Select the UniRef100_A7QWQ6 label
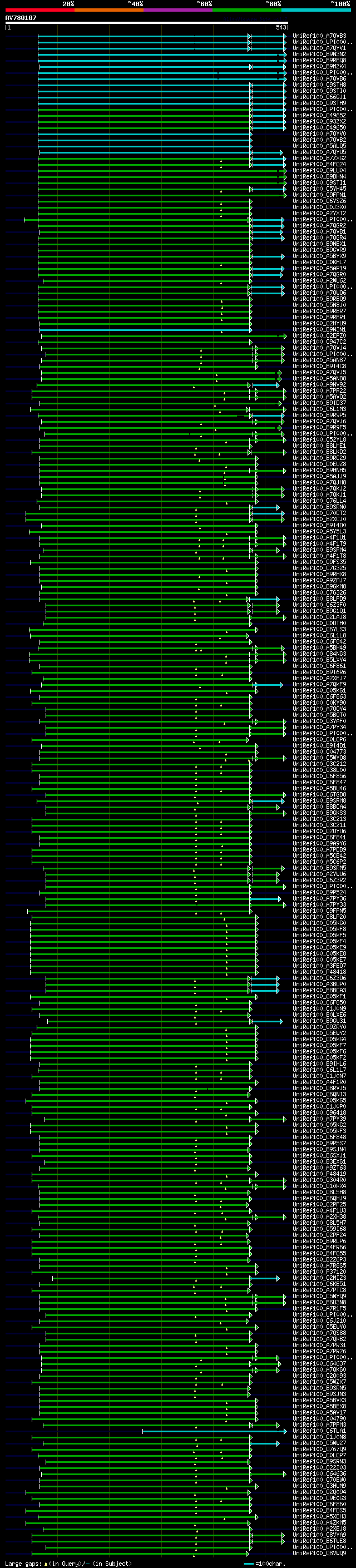356x1568 pixels. (x=319, y=293)
